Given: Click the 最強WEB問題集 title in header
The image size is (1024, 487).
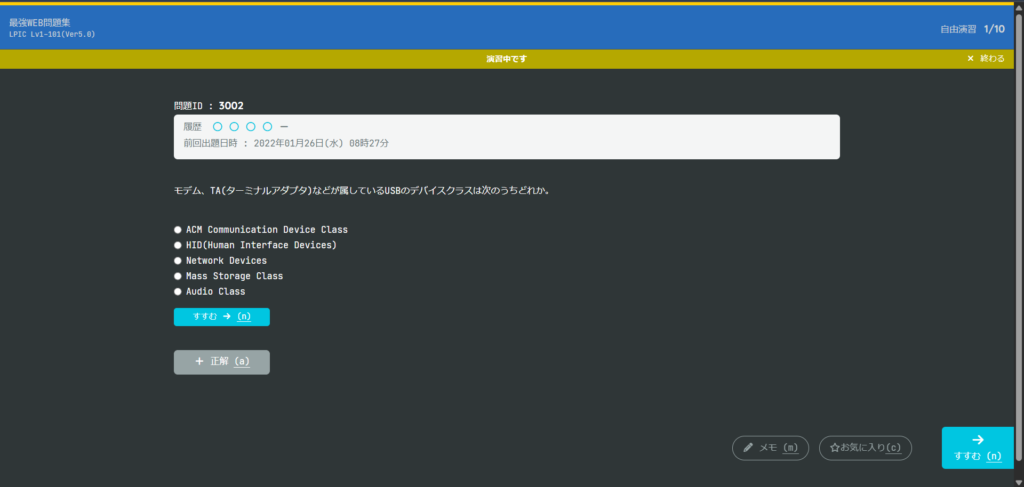Looking at the screenshot, I should tap(40, 22).
